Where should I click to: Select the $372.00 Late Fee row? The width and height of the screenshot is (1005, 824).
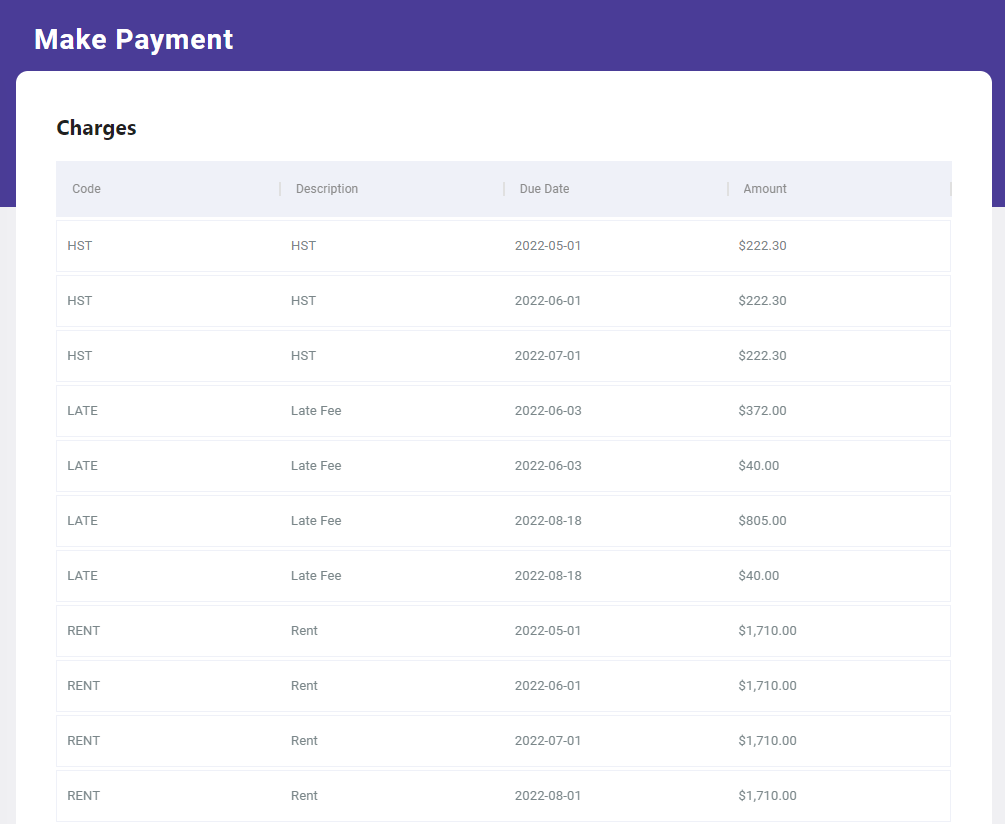point(503,411)
